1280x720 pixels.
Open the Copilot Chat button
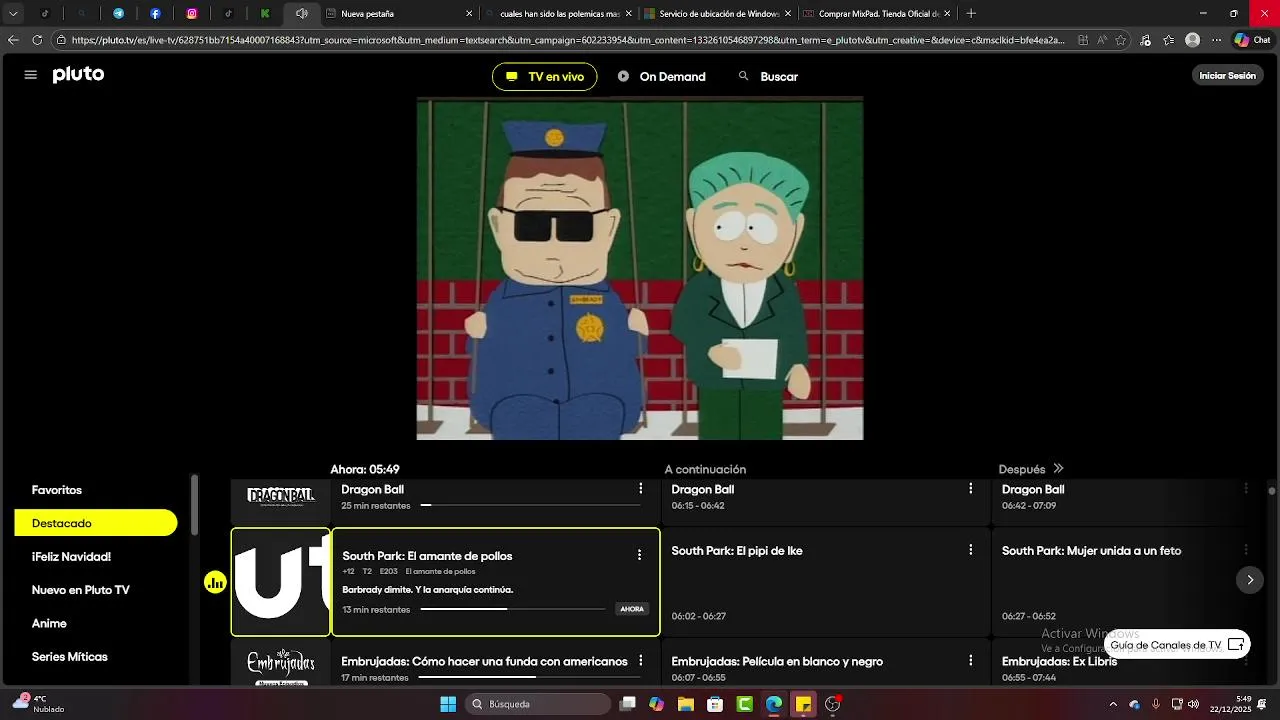(1254, 40)
